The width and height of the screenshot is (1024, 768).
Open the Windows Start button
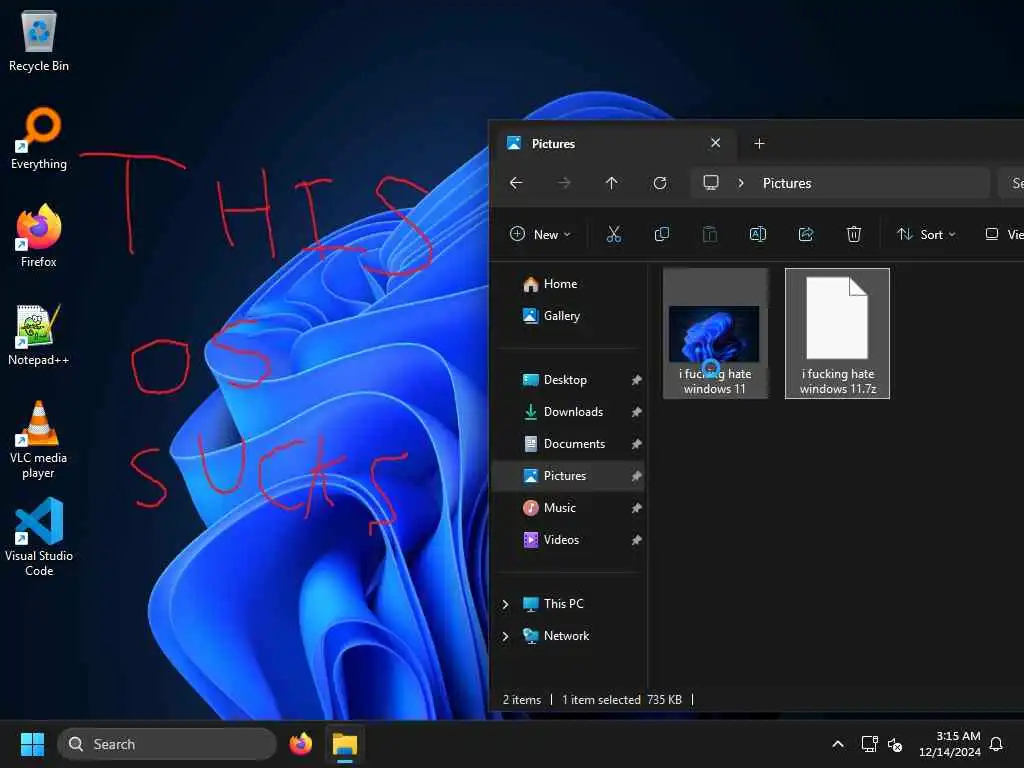(32, 744)
